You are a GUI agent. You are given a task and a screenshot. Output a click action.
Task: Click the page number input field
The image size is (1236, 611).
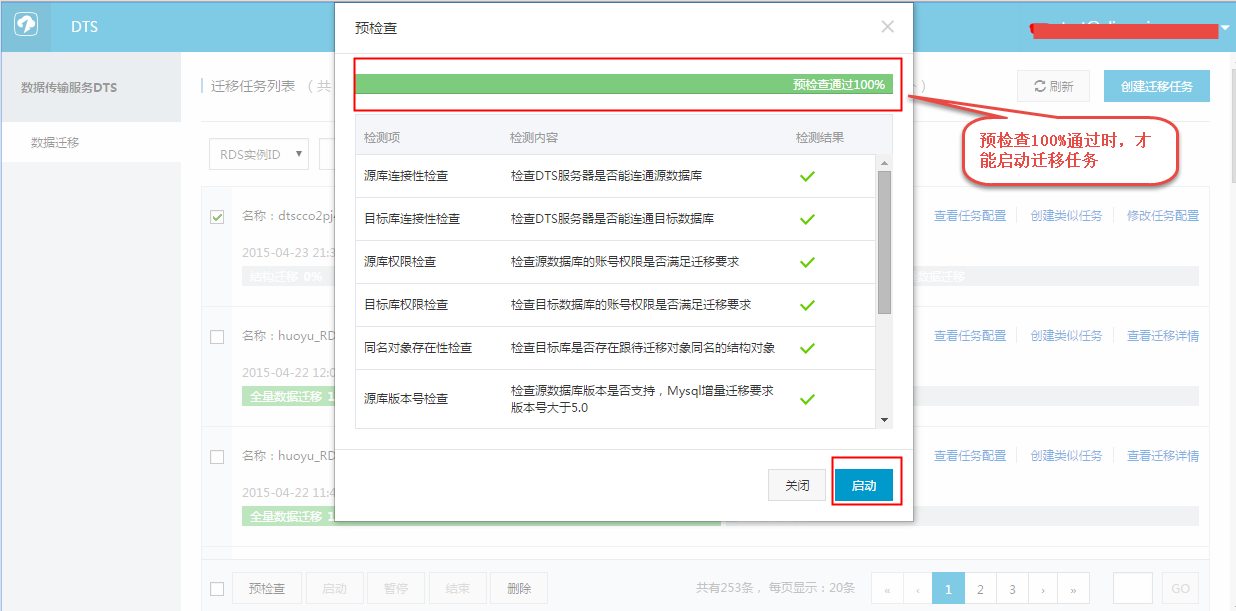pos(1132,589)
